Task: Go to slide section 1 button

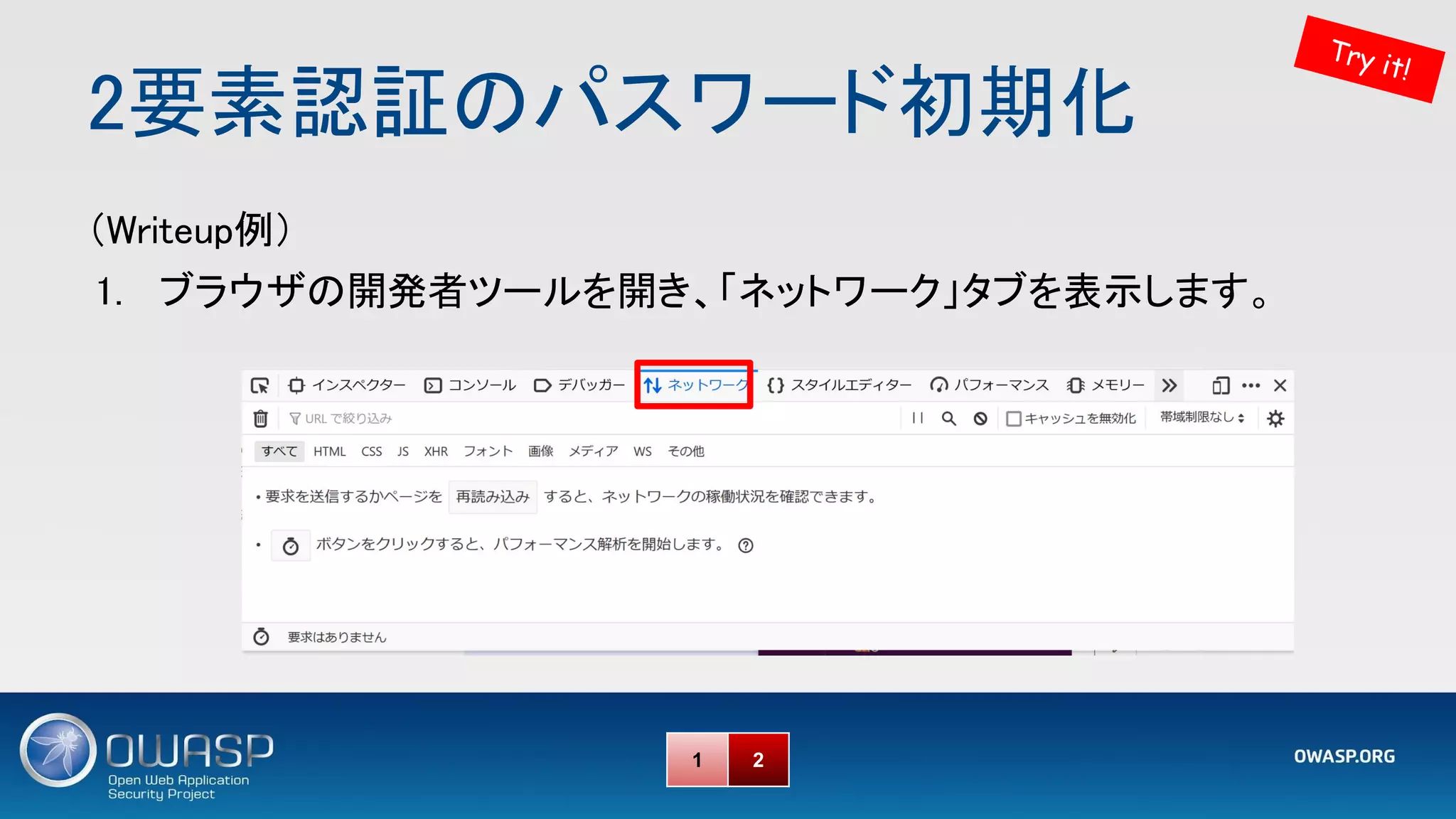Action: 697,760
